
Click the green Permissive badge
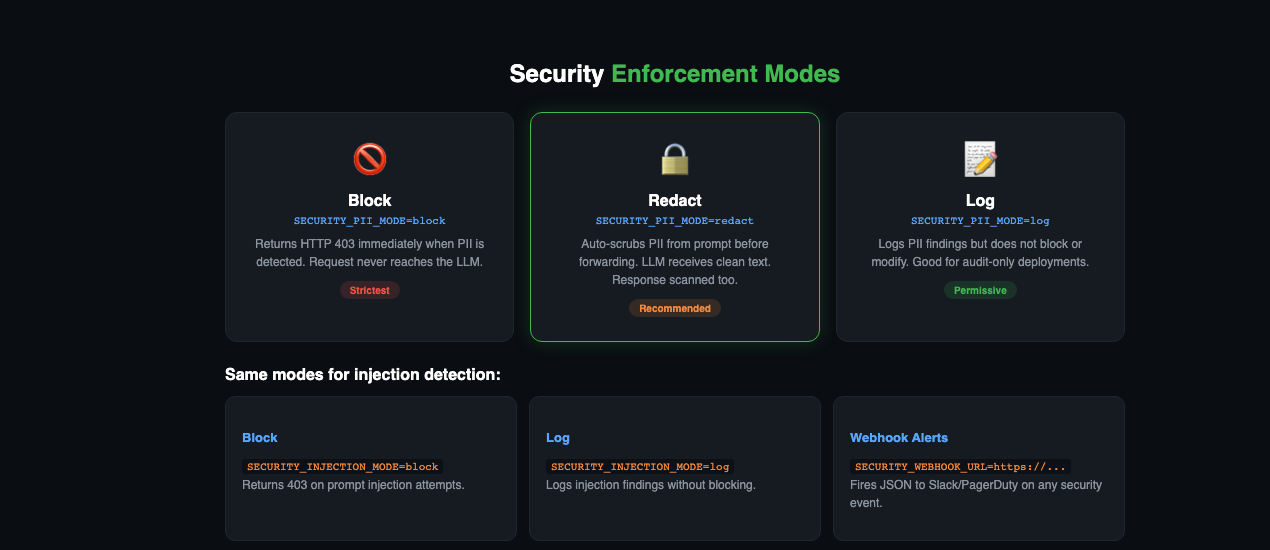980,290
